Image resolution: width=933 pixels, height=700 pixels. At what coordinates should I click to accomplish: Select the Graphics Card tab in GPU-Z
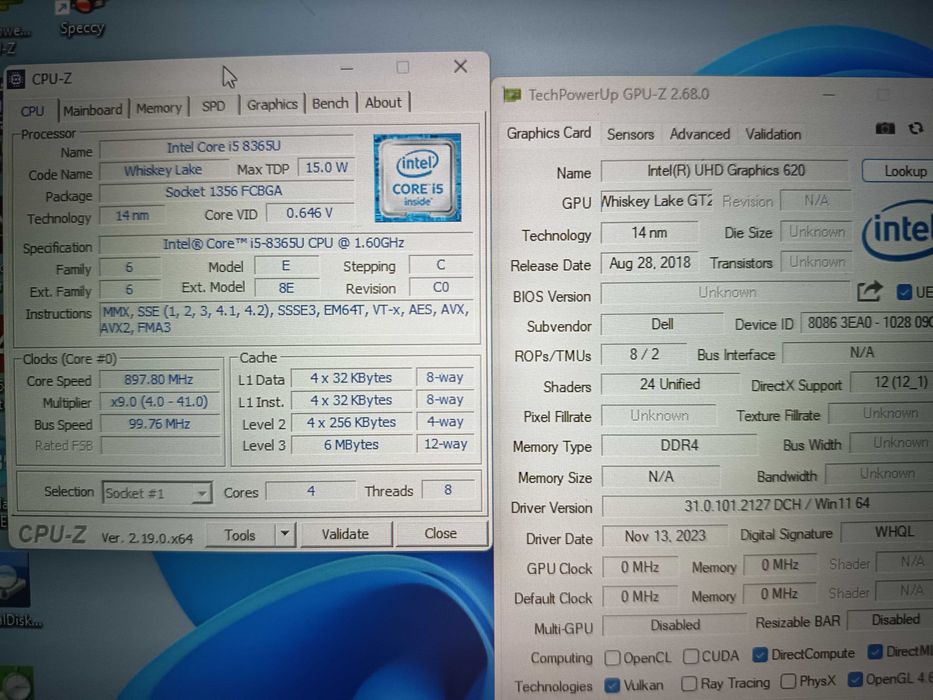[x=549, y=133]
